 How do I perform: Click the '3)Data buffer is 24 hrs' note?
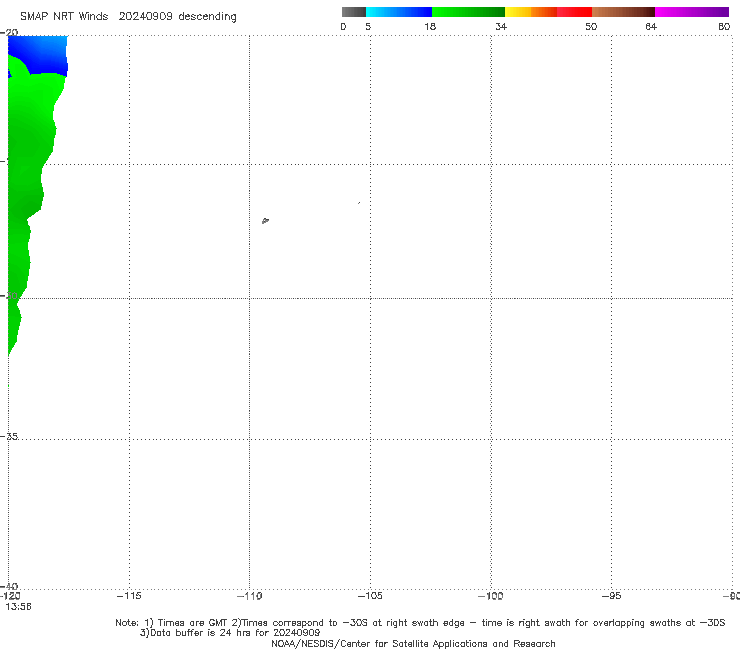tap(230, 633)
